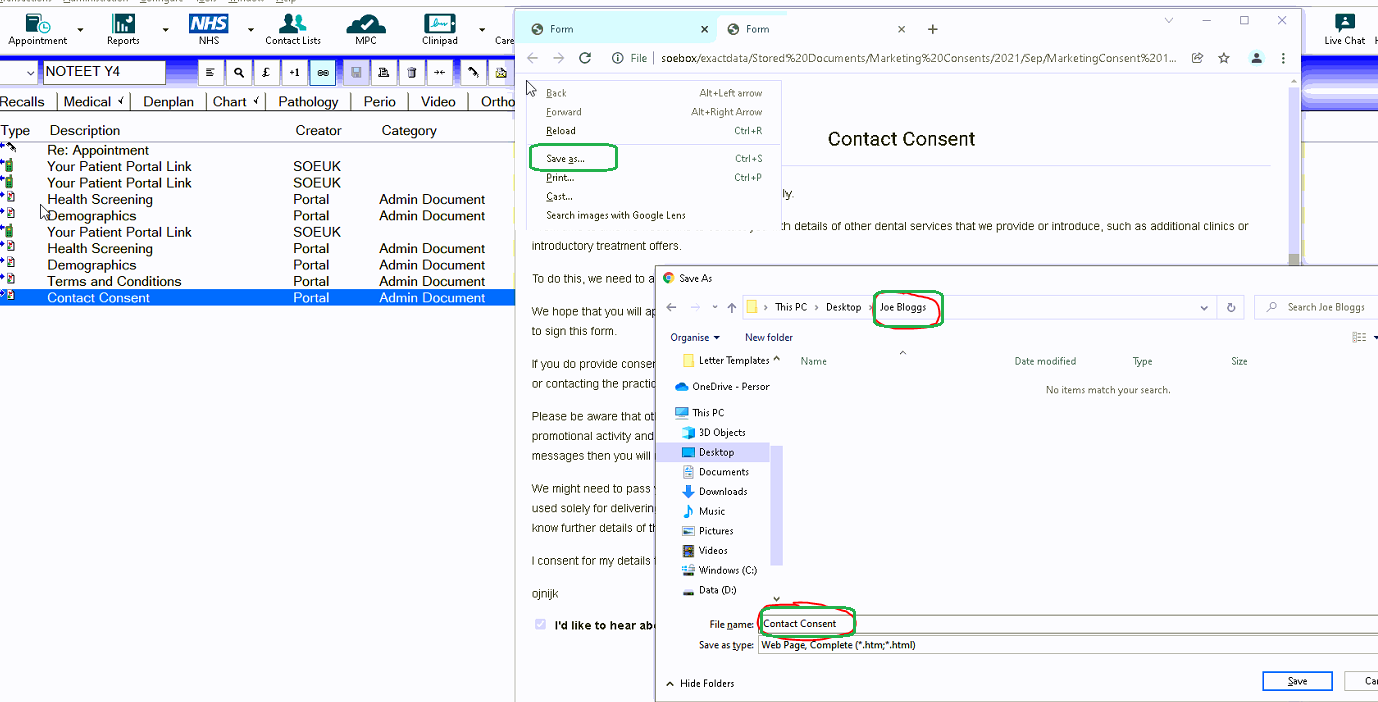Open Live Chat
Viewport: 1378px width, 702px height.
point(1344,28)
